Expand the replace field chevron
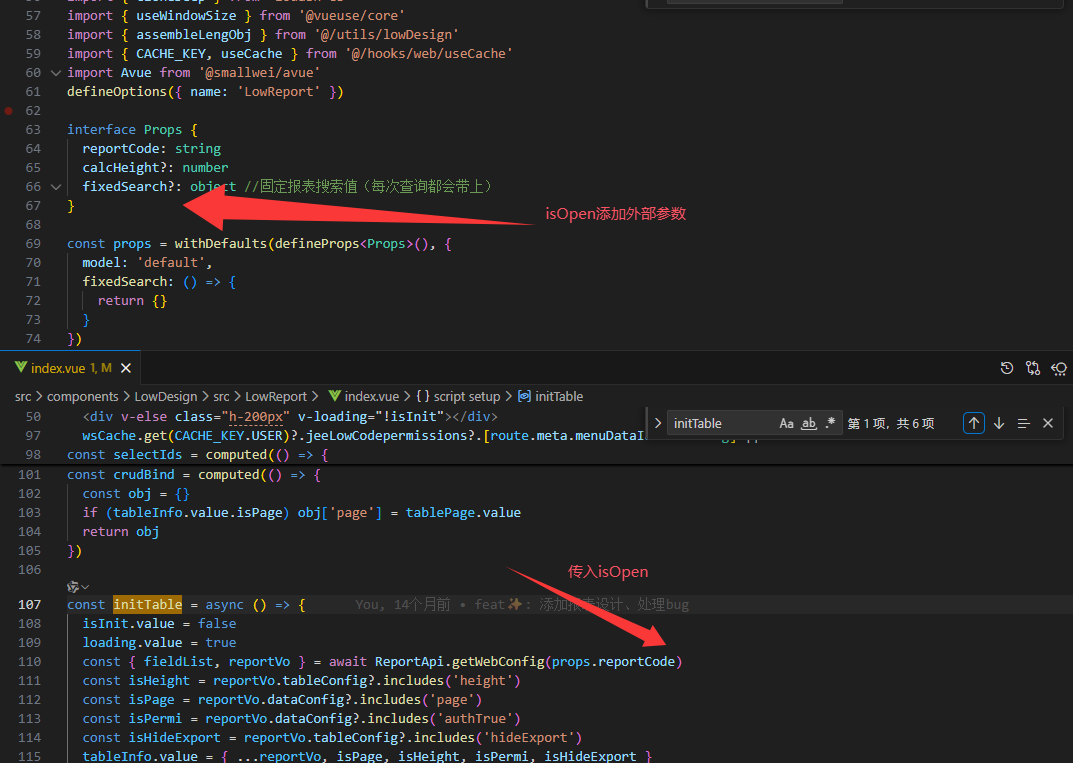 pyautogui.click(x=657, y=423)
